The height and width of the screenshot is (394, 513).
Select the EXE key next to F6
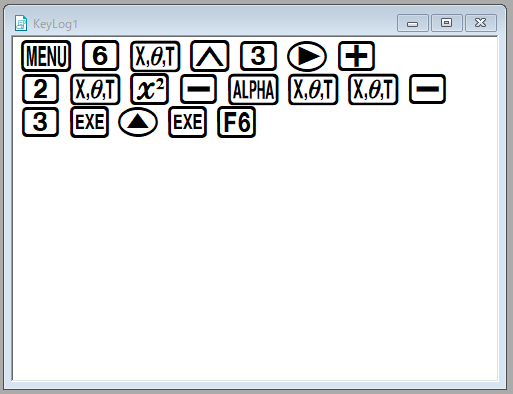[187, 122]
